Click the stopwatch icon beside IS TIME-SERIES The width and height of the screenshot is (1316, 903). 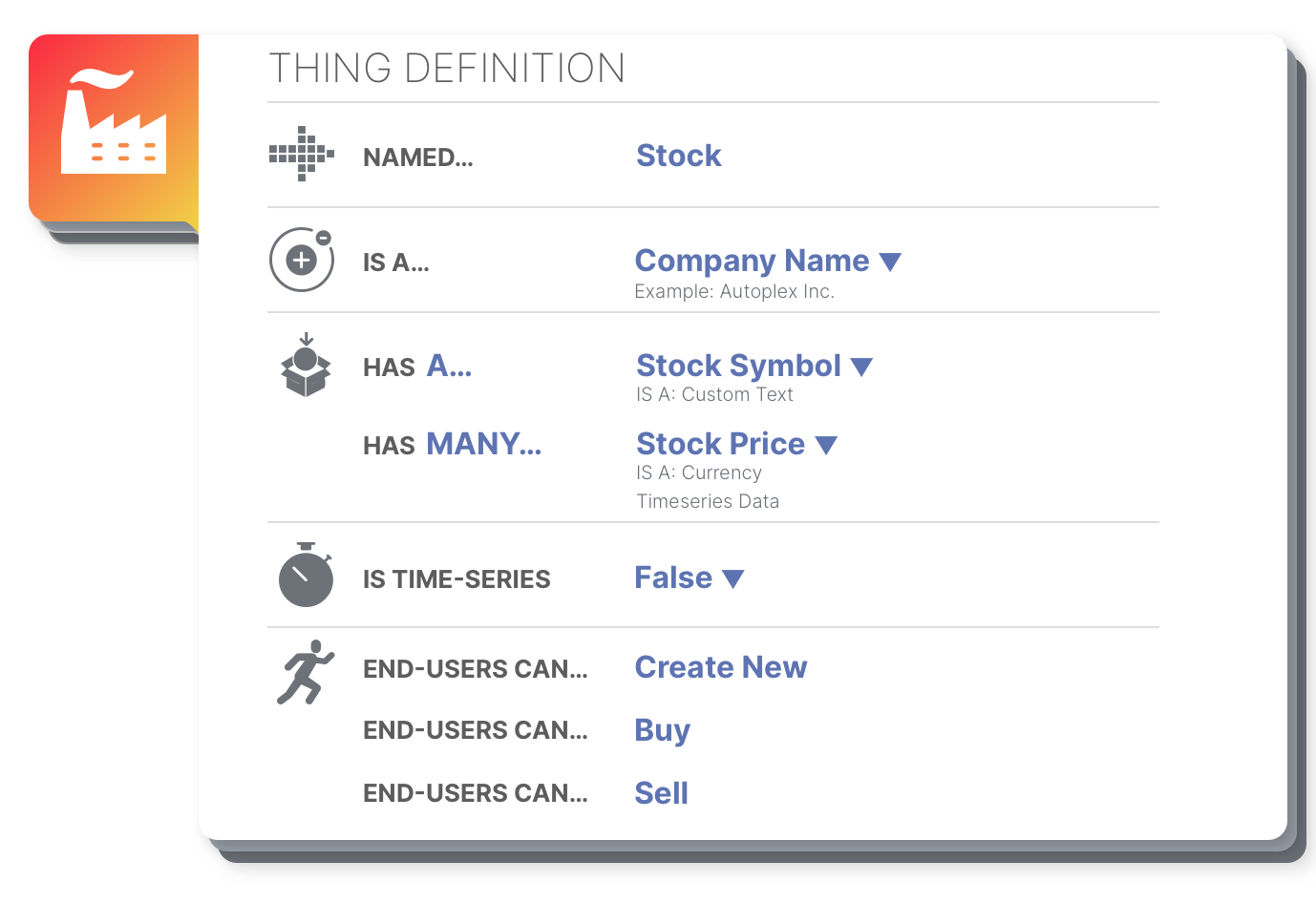point(306,575)
